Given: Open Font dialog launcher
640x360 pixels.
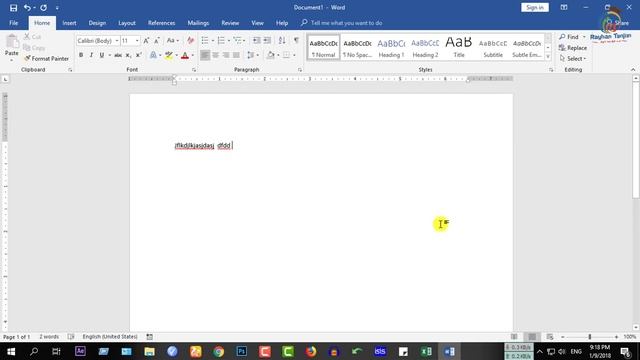Looking at the screenshot, I should pos(194,70).
